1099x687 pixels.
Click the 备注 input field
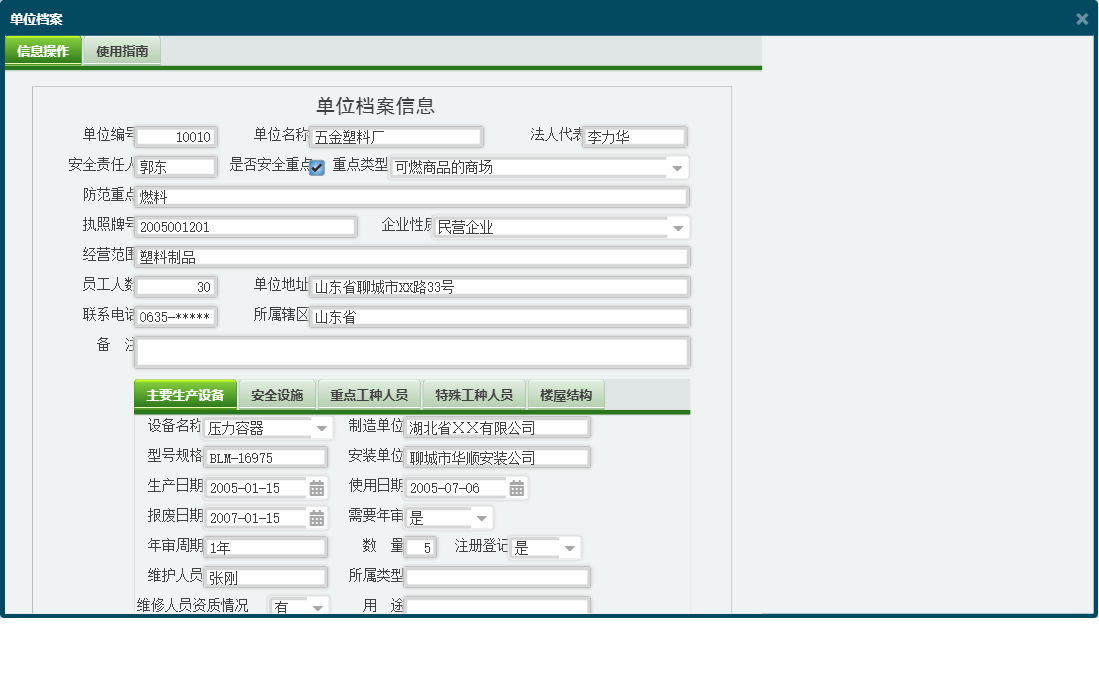pos(415,351)
